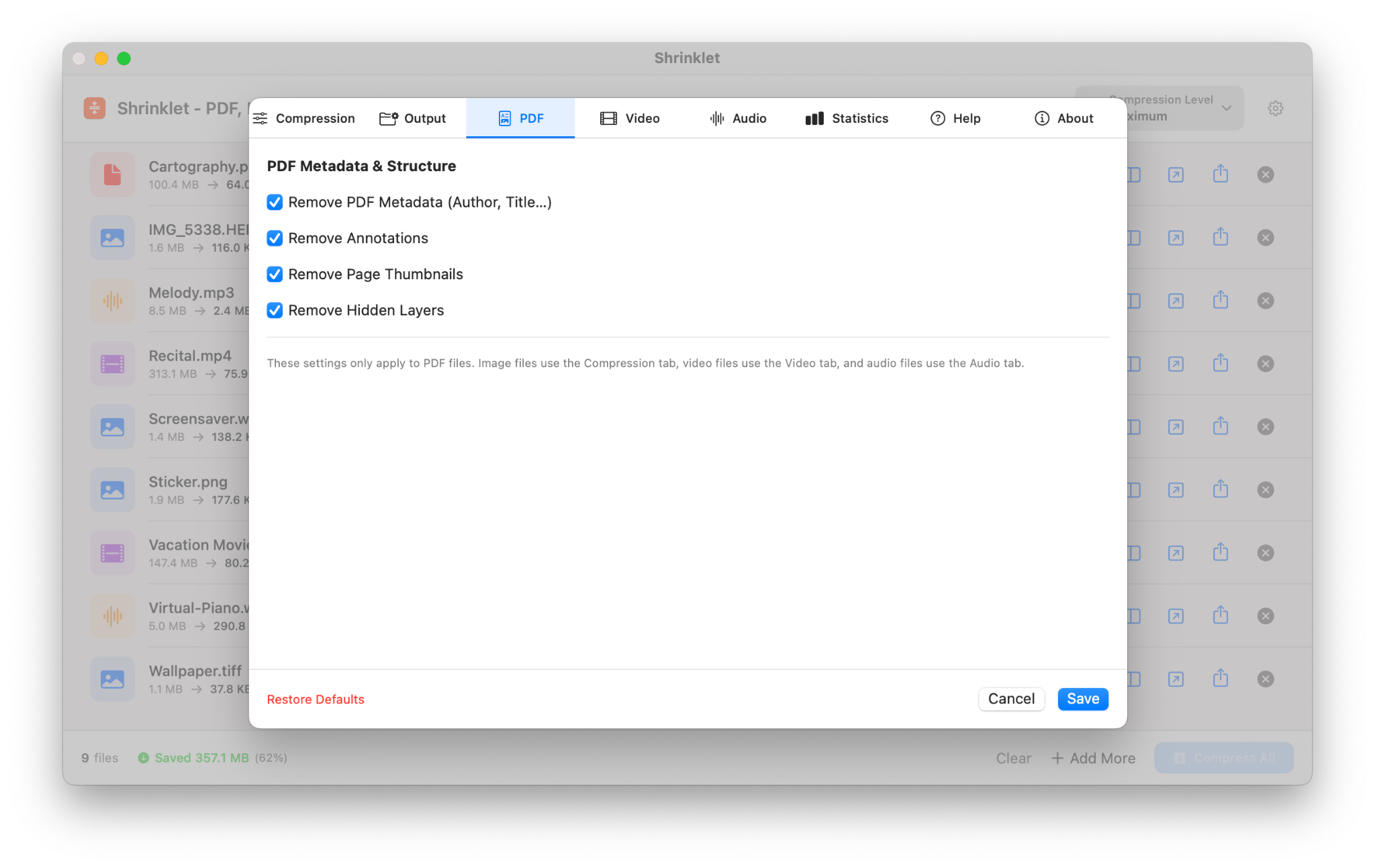Share Wallpaper.tiff file
The height and width of the screenshot is (868, 1375).
coord(1221,679)
